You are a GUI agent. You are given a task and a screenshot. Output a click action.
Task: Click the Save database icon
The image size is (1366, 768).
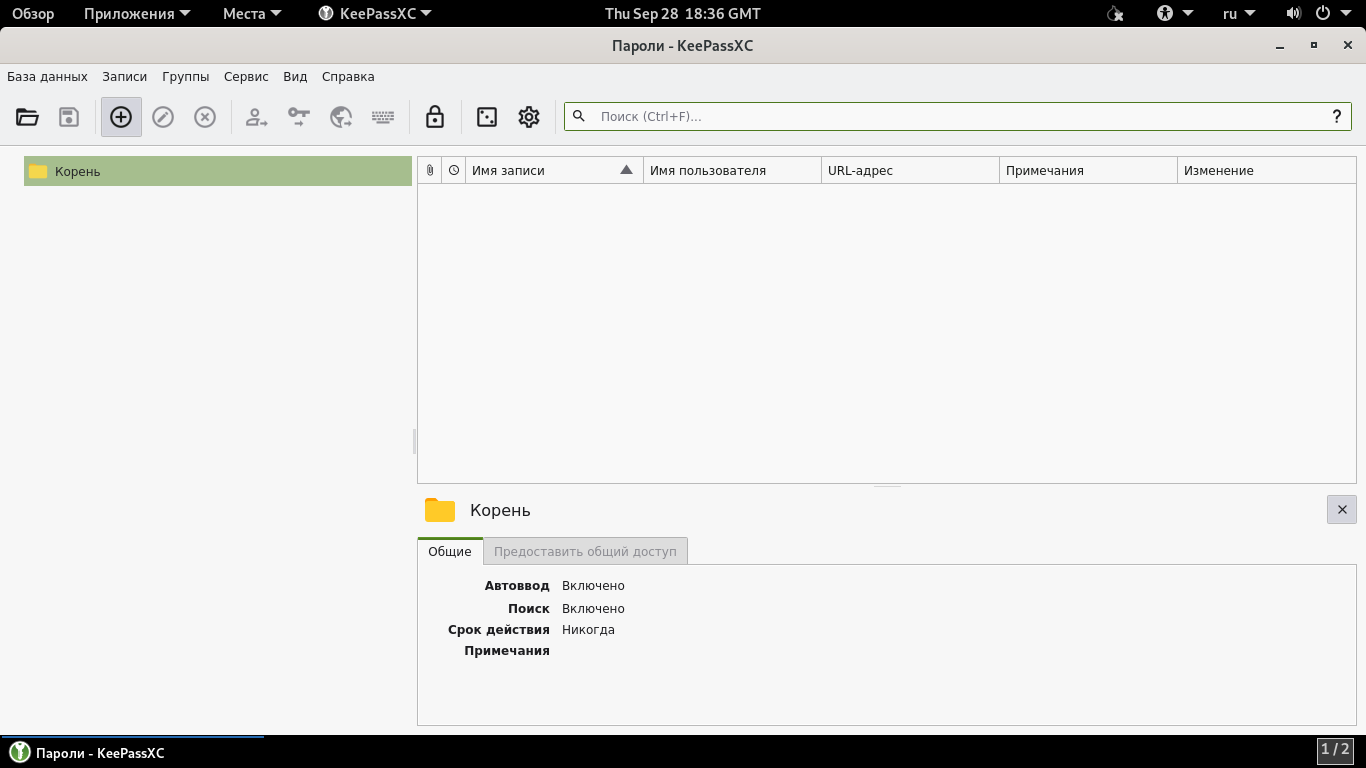pyautogui.click(x=69, y=117)
